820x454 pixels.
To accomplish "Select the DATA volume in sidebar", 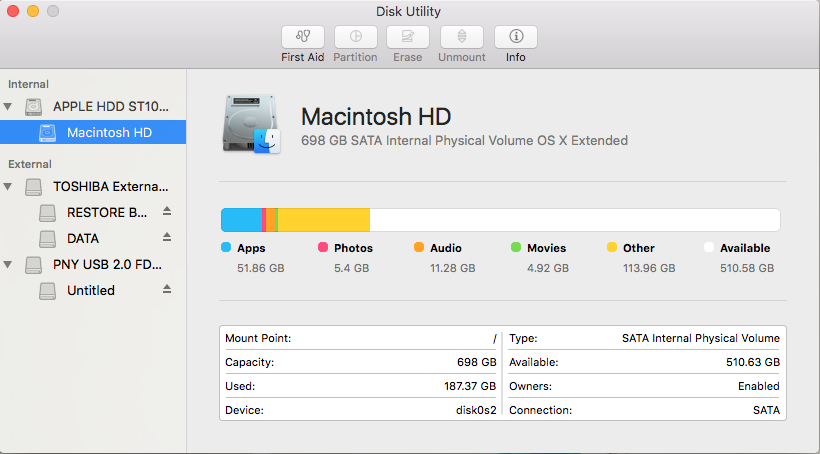I will [x=83, y=238].
